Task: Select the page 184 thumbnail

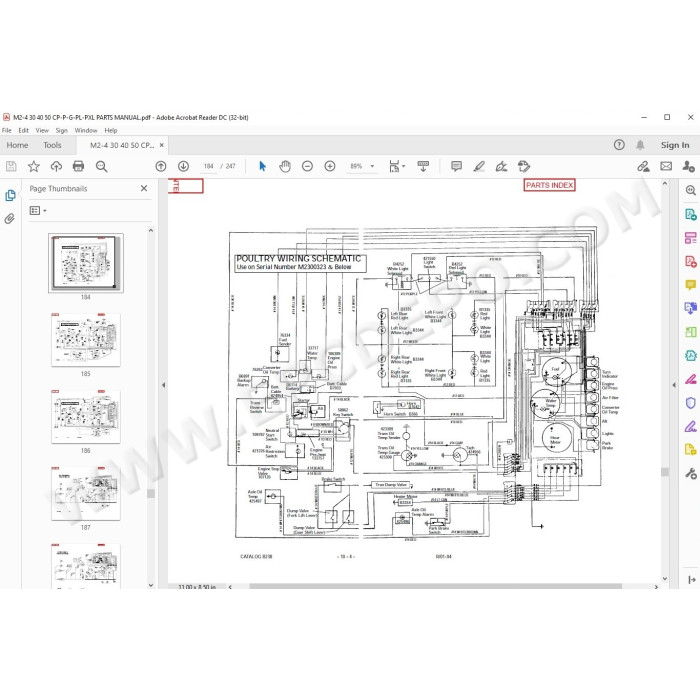Action: (86, 263)
